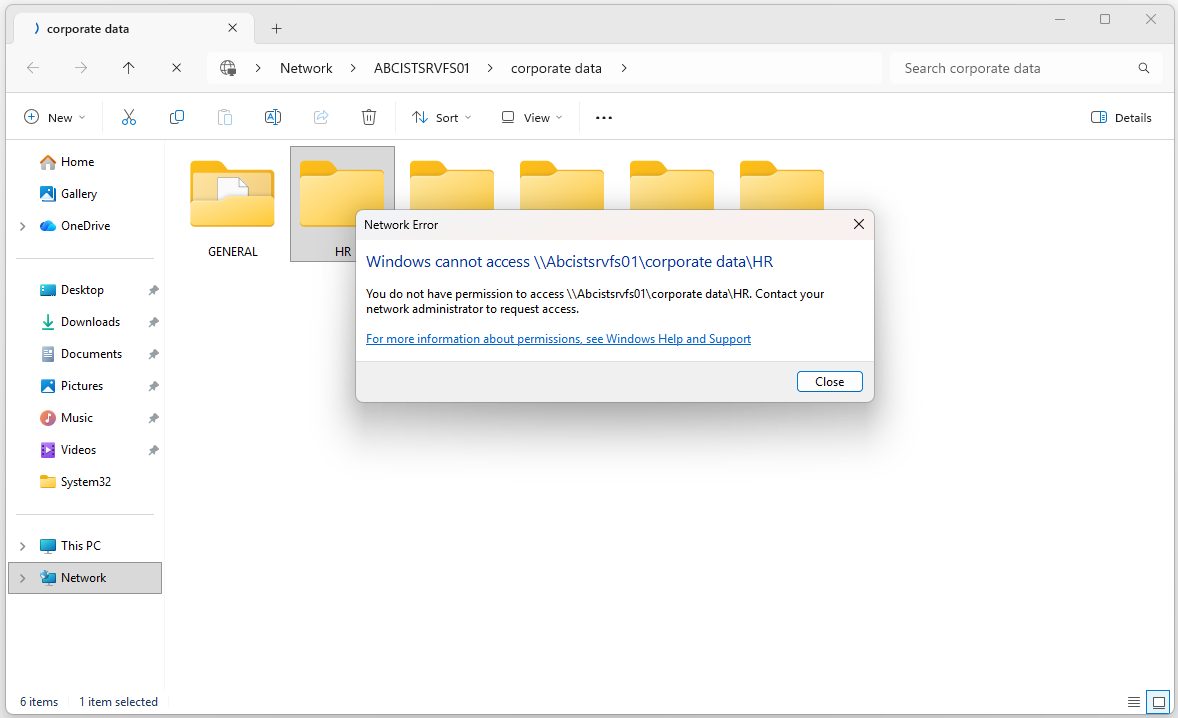Unpin Documents from Quick access
Viewport: 1178px width, 718px height.
click(153, 354)
